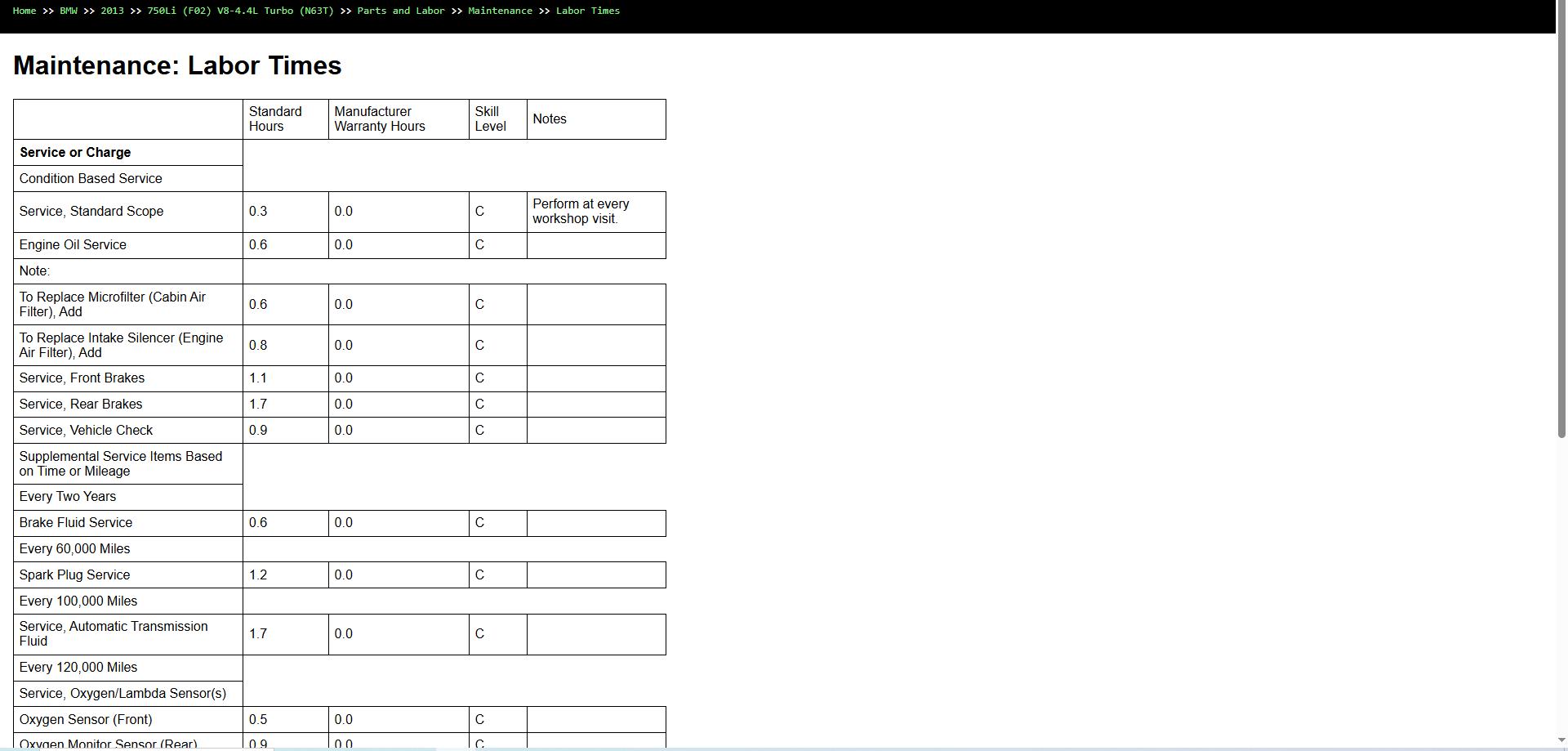Click the Engine Oil Service label

point(73,245)
